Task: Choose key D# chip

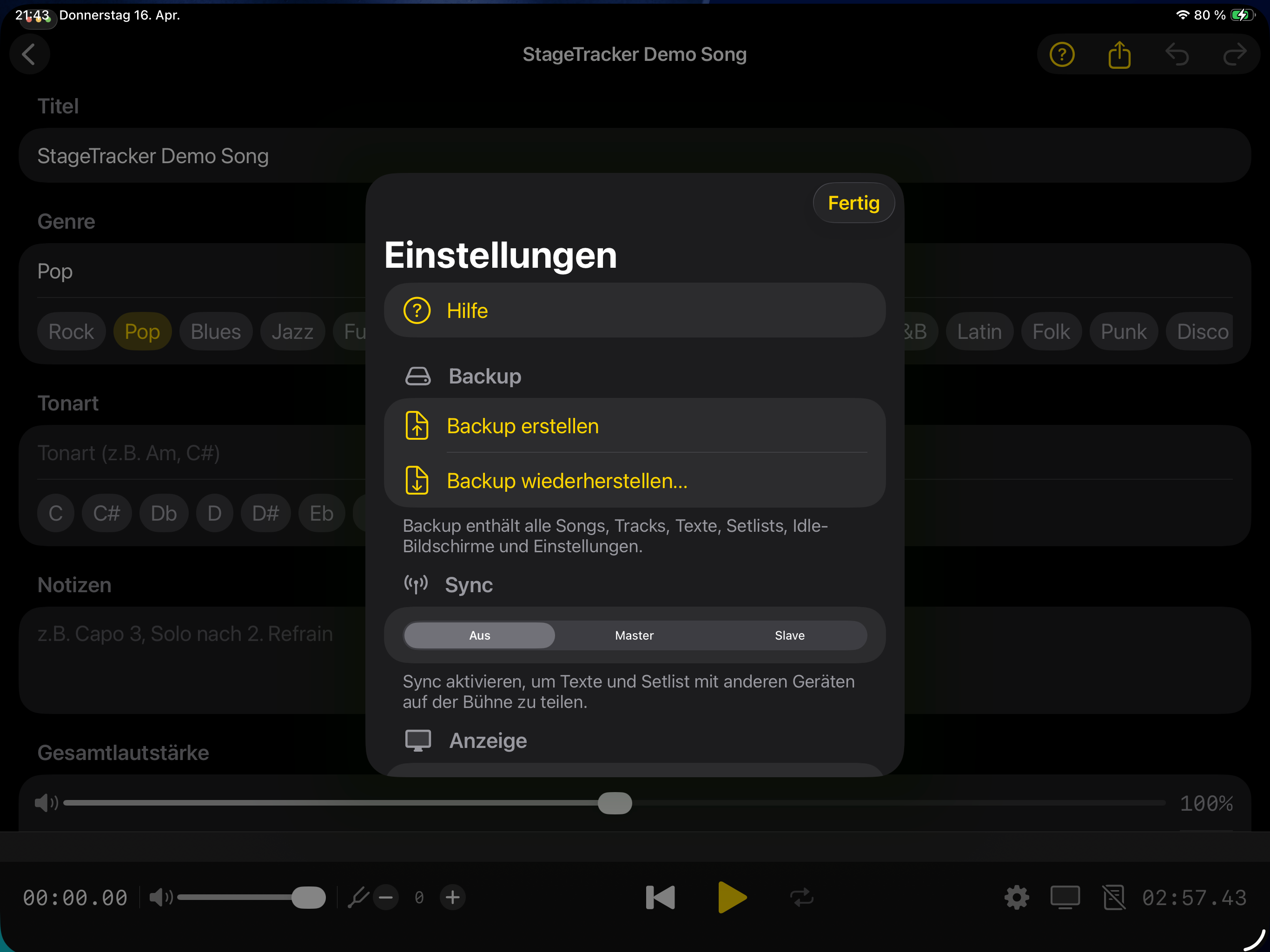Action: click(x=266, y=513)
